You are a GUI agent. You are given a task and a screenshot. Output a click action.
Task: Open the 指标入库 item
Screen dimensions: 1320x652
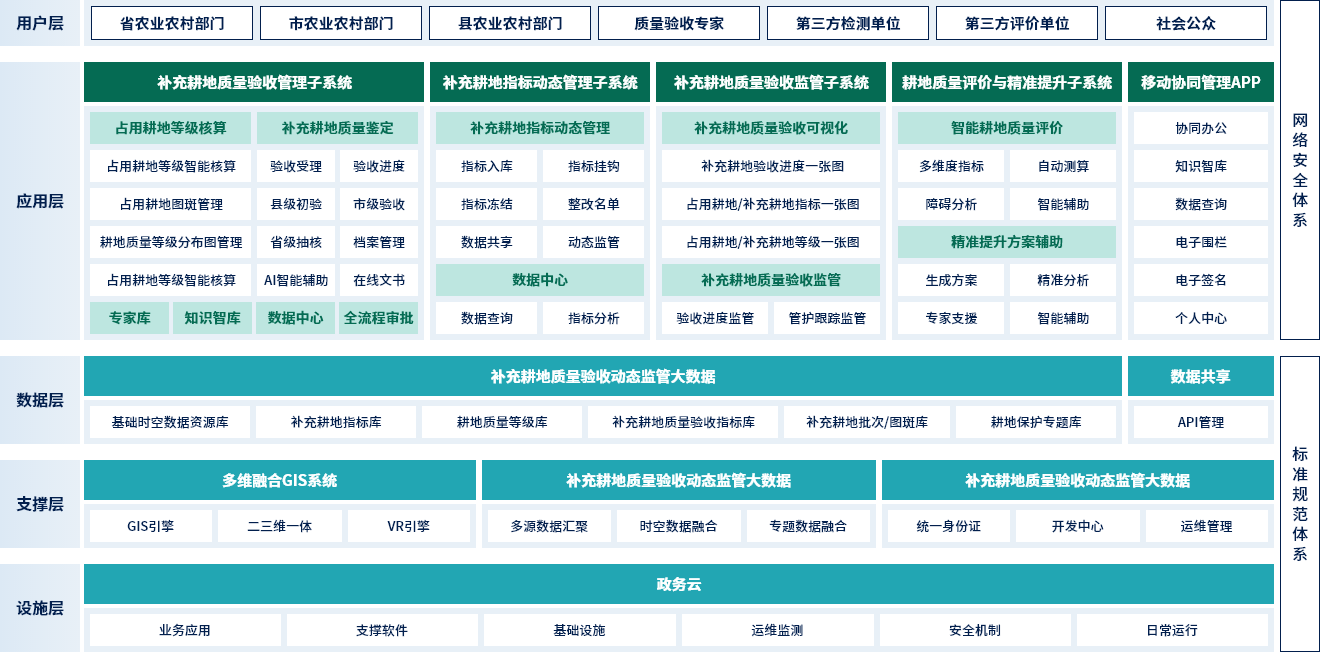coord(487,167)
